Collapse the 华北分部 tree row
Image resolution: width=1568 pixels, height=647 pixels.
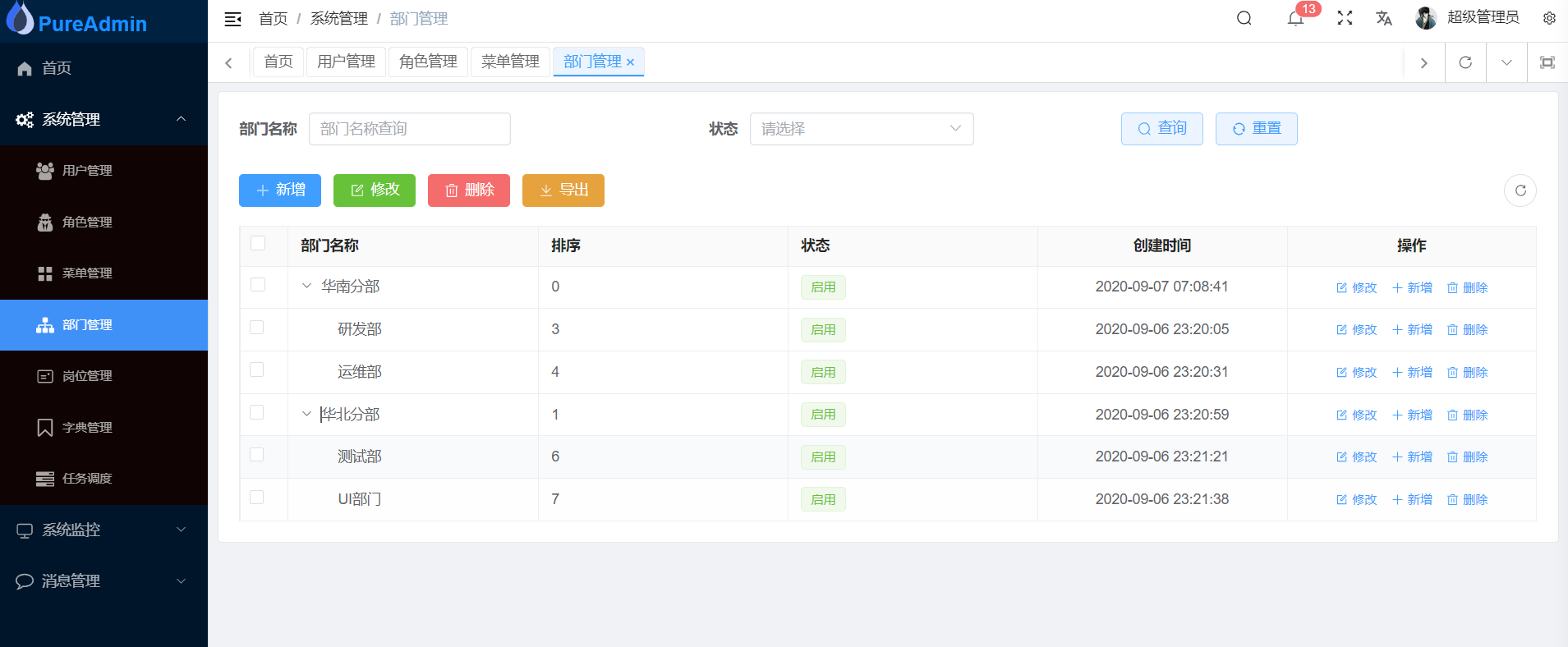click(x=306, y=415)
